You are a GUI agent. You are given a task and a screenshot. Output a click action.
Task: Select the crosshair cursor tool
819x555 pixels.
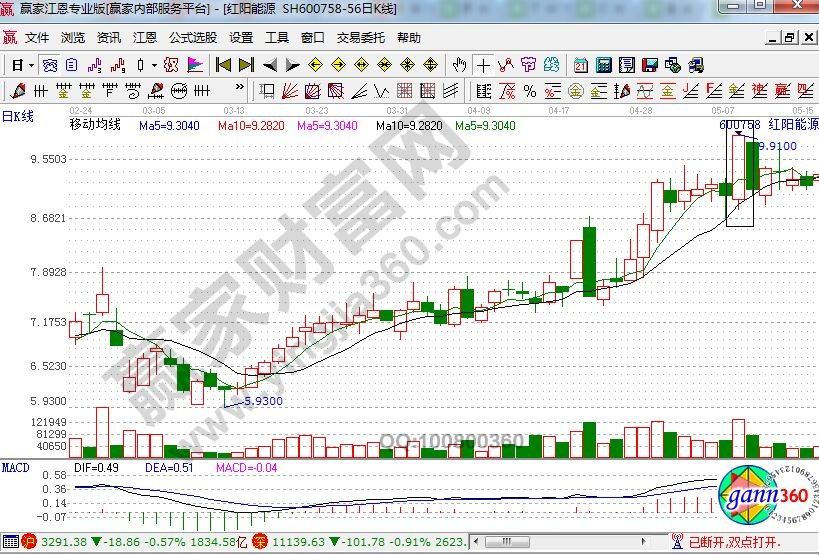point(484,65)
